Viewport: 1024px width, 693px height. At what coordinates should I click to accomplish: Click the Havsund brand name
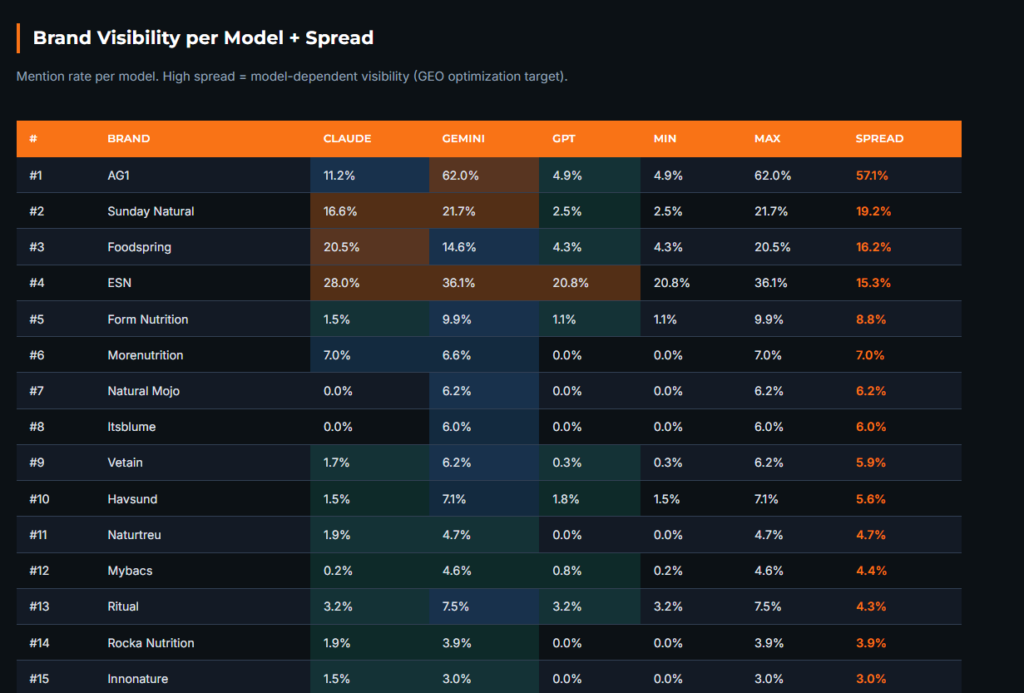pyautogui.click(x=132, y=498)
